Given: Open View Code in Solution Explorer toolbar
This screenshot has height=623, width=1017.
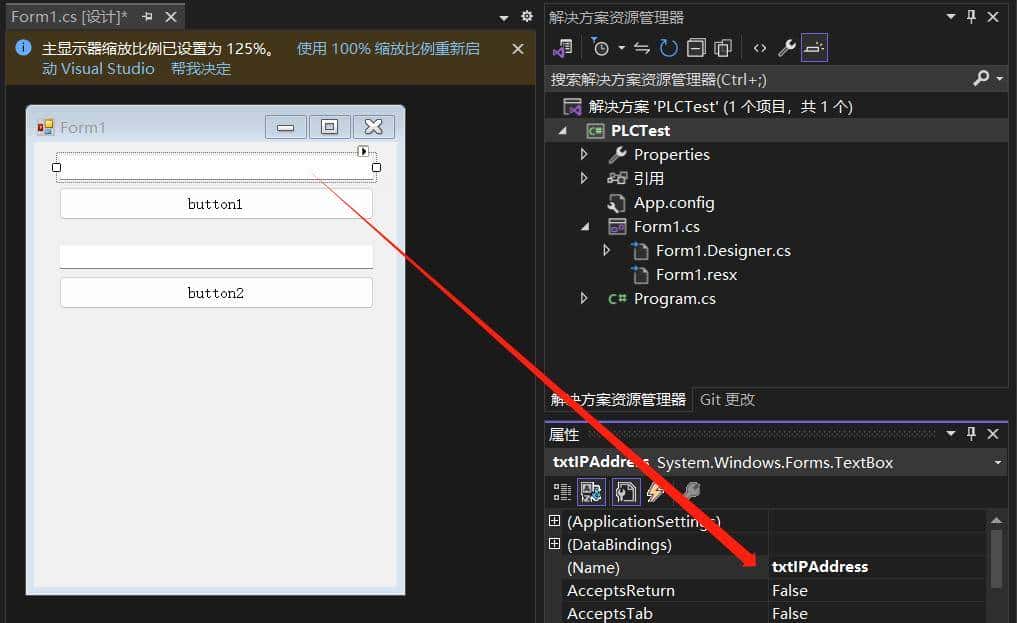Looking at the screenshot, I should tap(760, 47).
